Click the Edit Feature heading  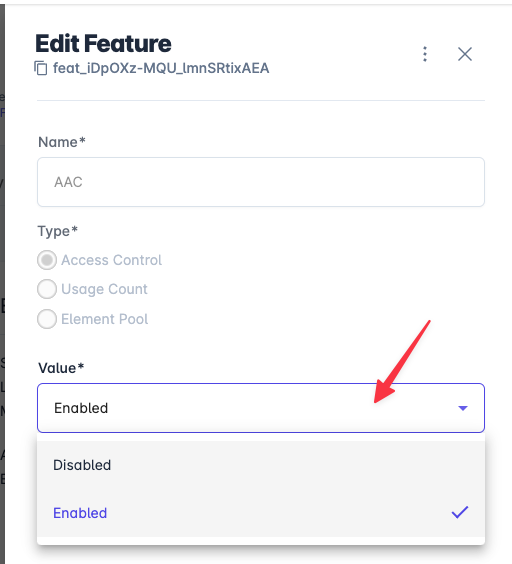click(103, 44)
